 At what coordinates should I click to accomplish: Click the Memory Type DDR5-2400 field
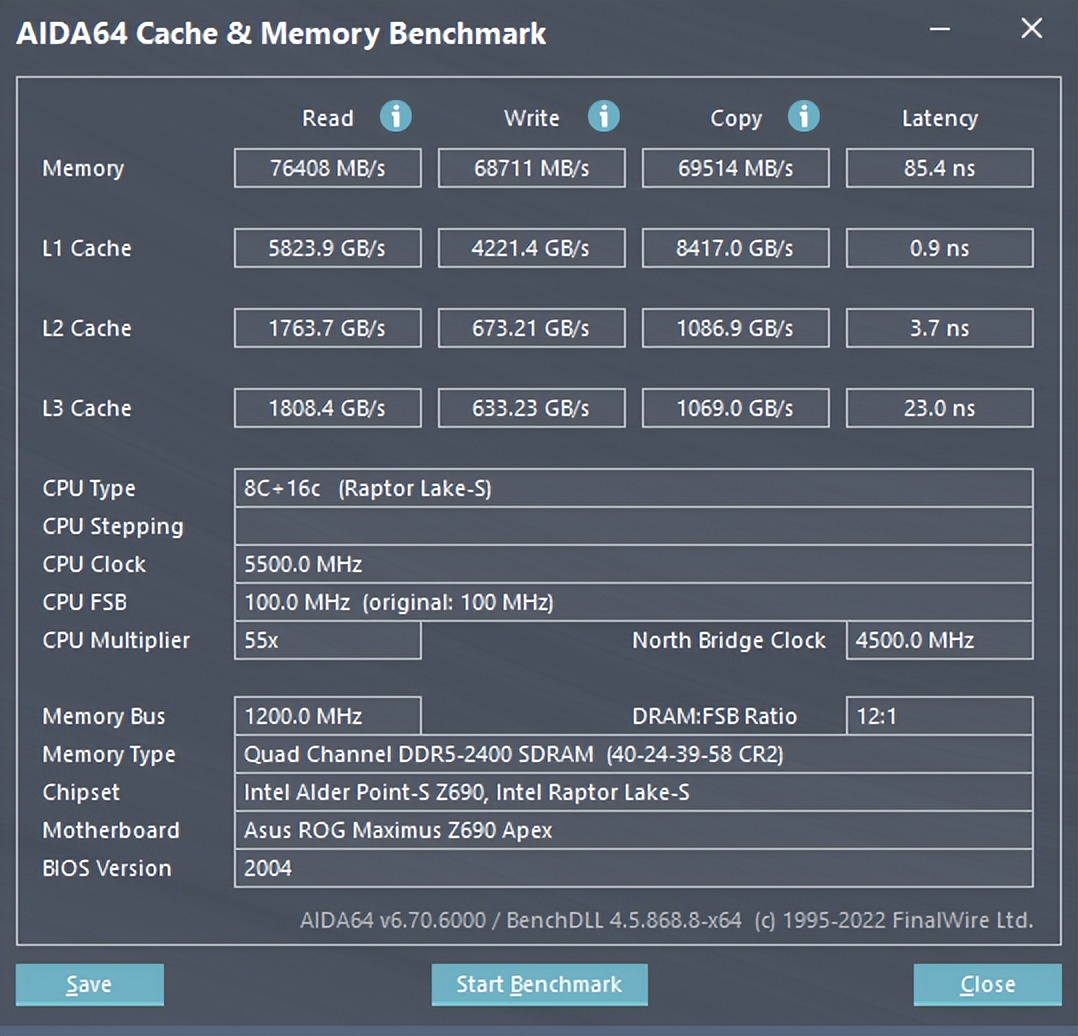[x=634, y=754]
